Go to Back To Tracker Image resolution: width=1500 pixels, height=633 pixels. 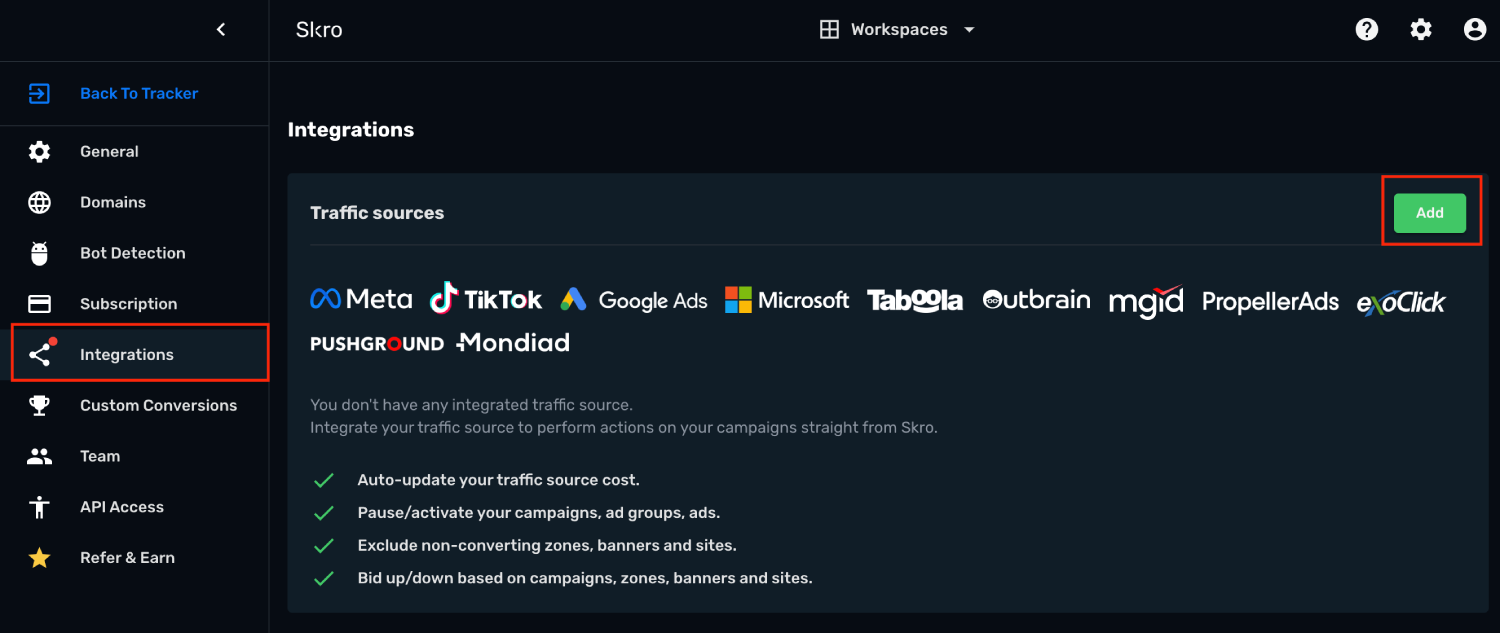[x=139, y=94]
